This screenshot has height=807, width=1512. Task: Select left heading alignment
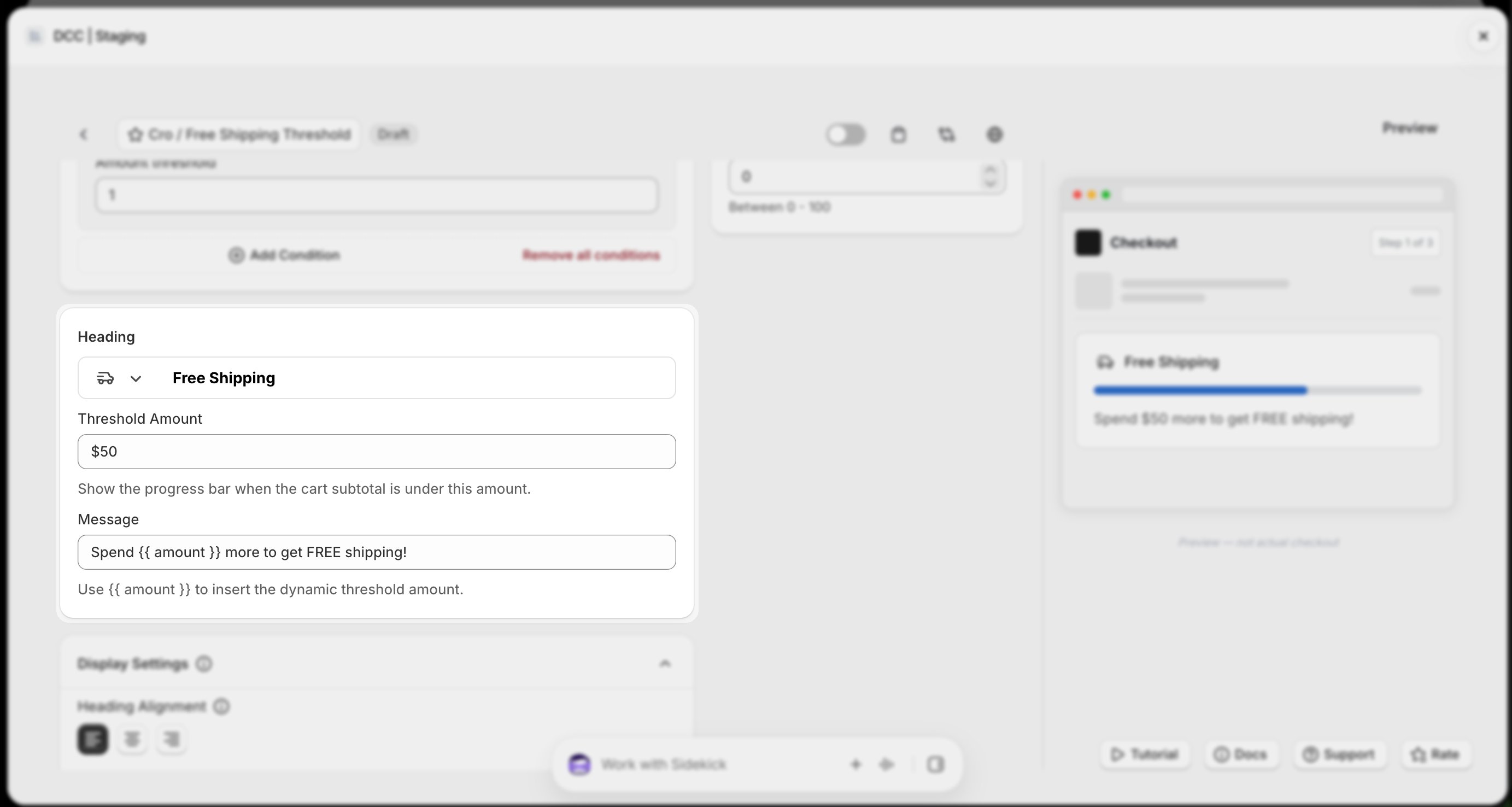click(93, 739)
